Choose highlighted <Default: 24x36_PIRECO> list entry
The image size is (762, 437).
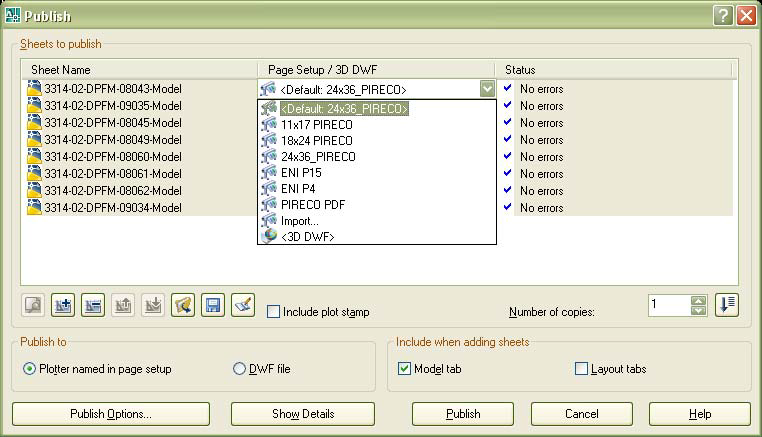coord(344,108)
